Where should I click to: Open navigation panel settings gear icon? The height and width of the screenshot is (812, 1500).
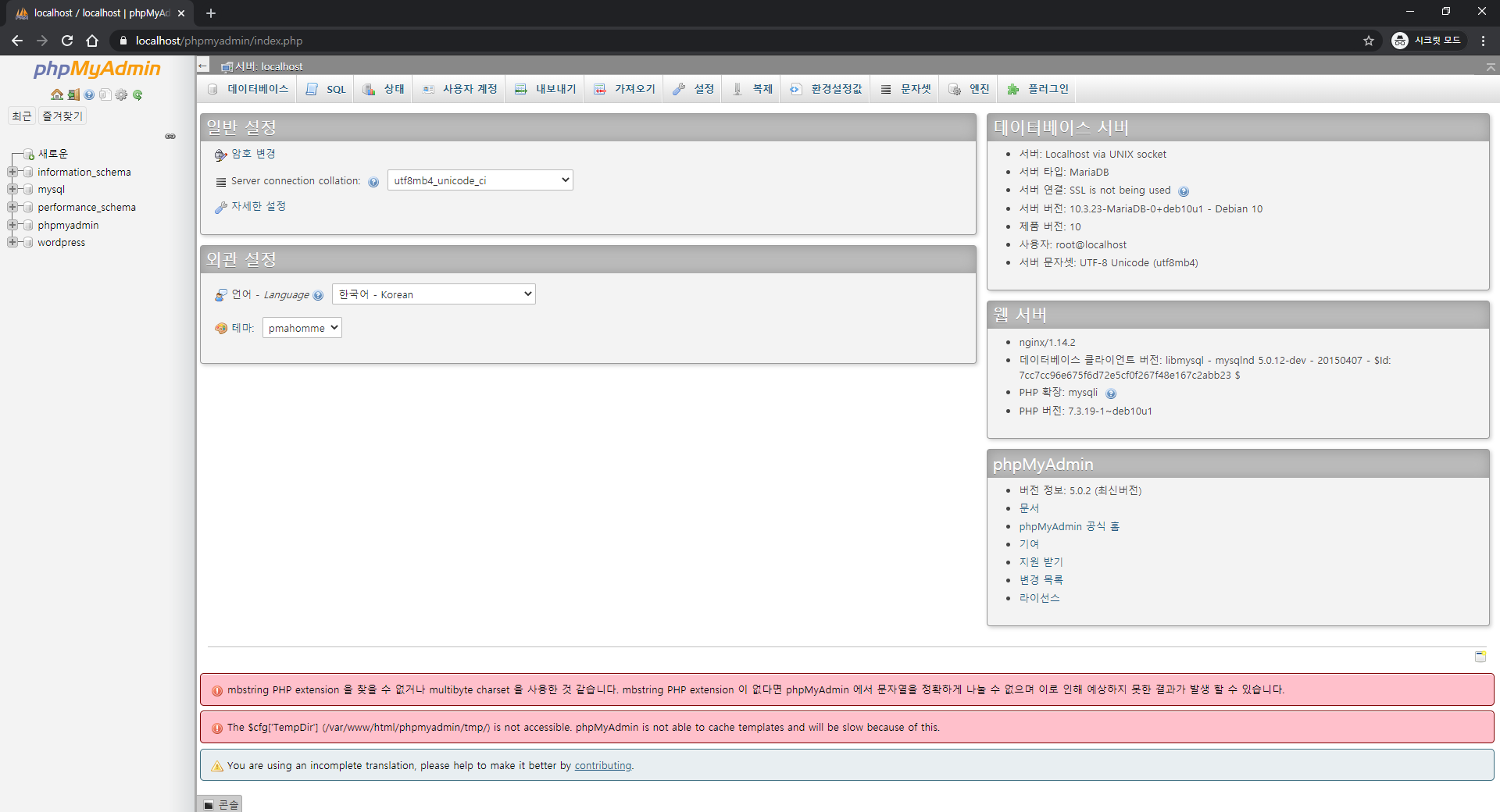[121, 94]
